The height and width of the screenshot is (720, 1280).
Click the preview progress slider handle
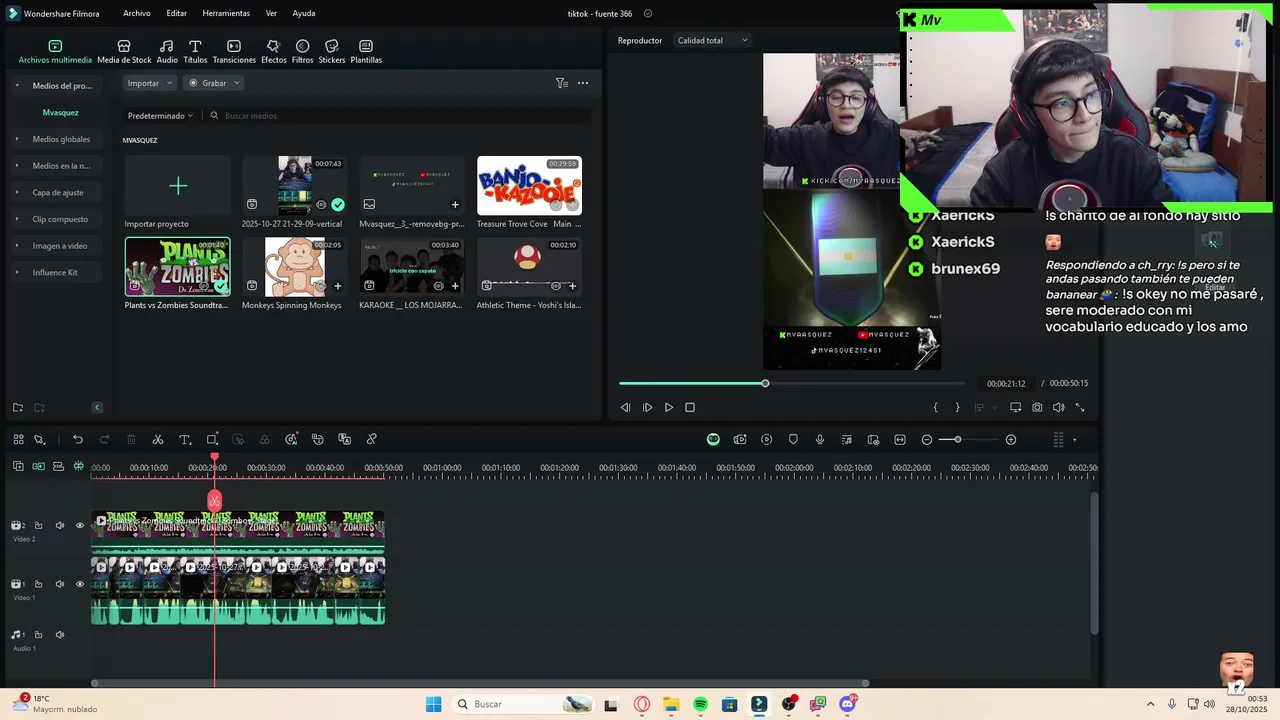click(x=765, y=384)
